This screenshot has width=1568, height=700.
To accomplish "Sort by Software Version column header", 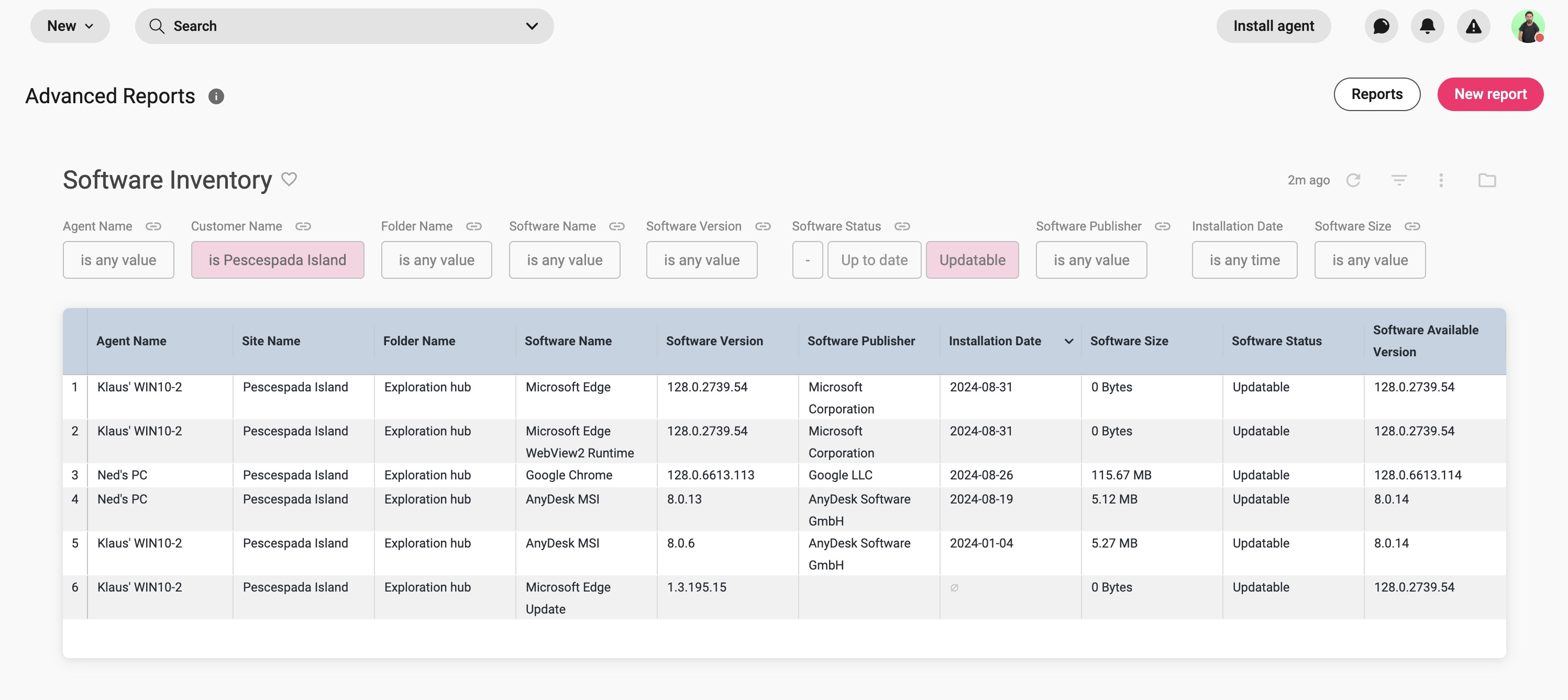I will 714,341.
